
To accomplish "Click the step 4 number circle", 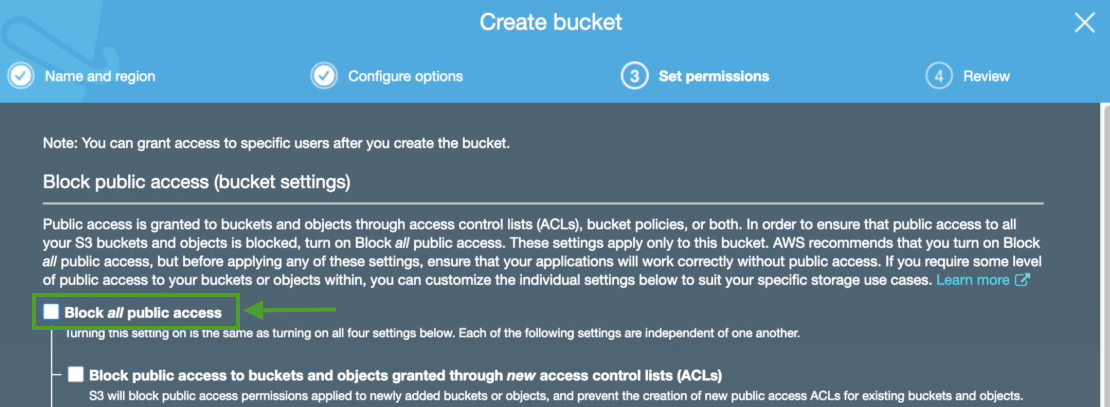I will pyautogui.click(x=938, y=76).
